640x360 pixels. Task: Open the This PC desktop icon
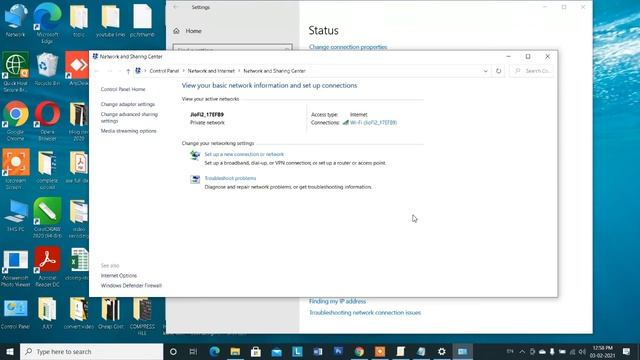pyautogui.click(x=16, y=215)
